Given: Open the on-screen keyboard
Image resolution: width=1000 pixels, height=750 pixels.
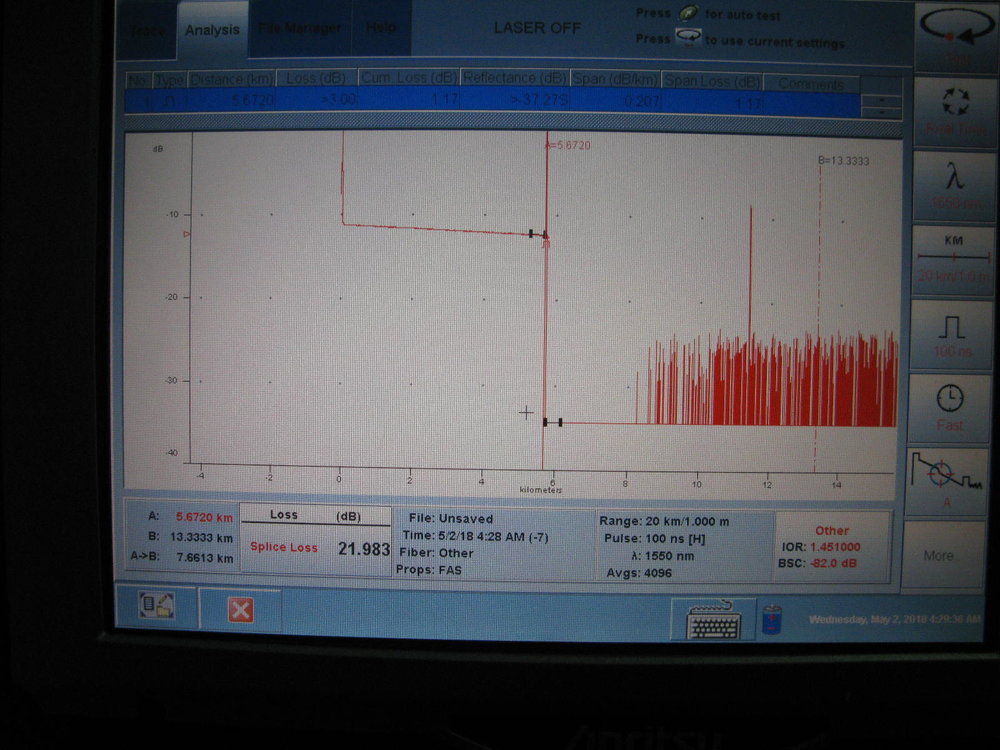Looking at the screenshot, I should click(714, 620).
